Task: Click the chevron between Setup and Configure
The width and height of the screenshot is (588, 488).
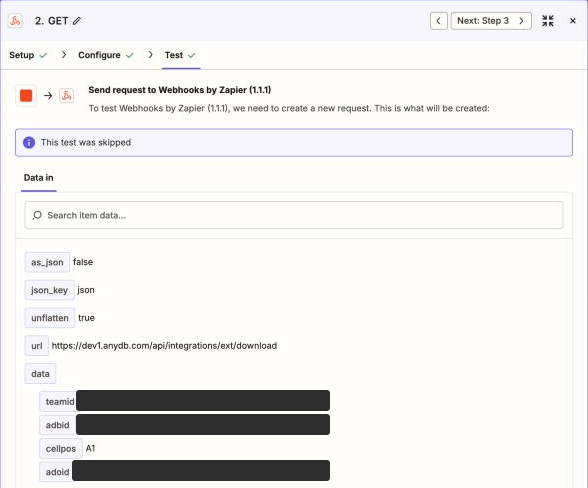Action: 64,55
